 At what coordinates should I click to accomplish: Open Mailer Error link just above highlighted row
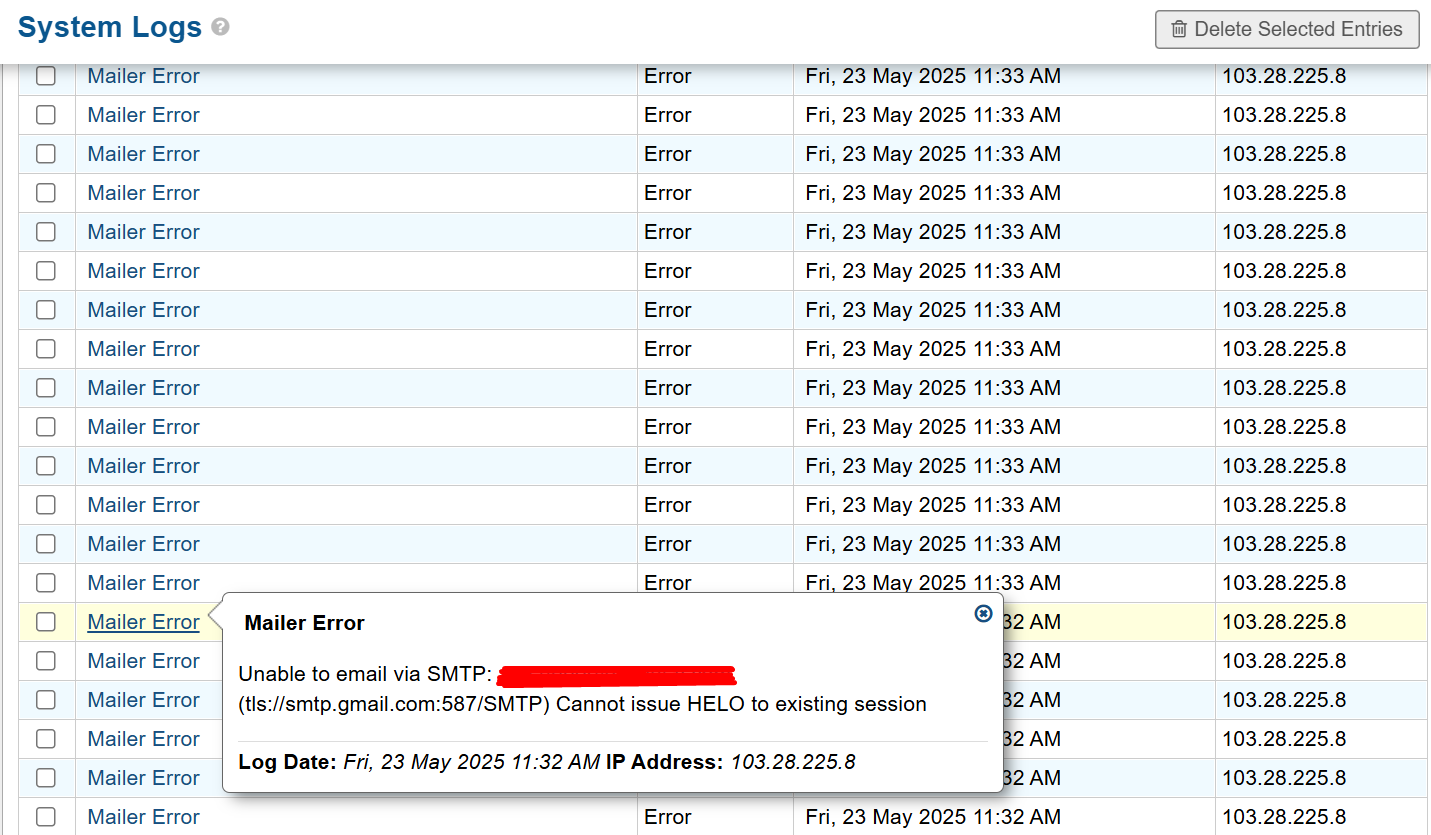pyautogui.click(x=143, y=583)
